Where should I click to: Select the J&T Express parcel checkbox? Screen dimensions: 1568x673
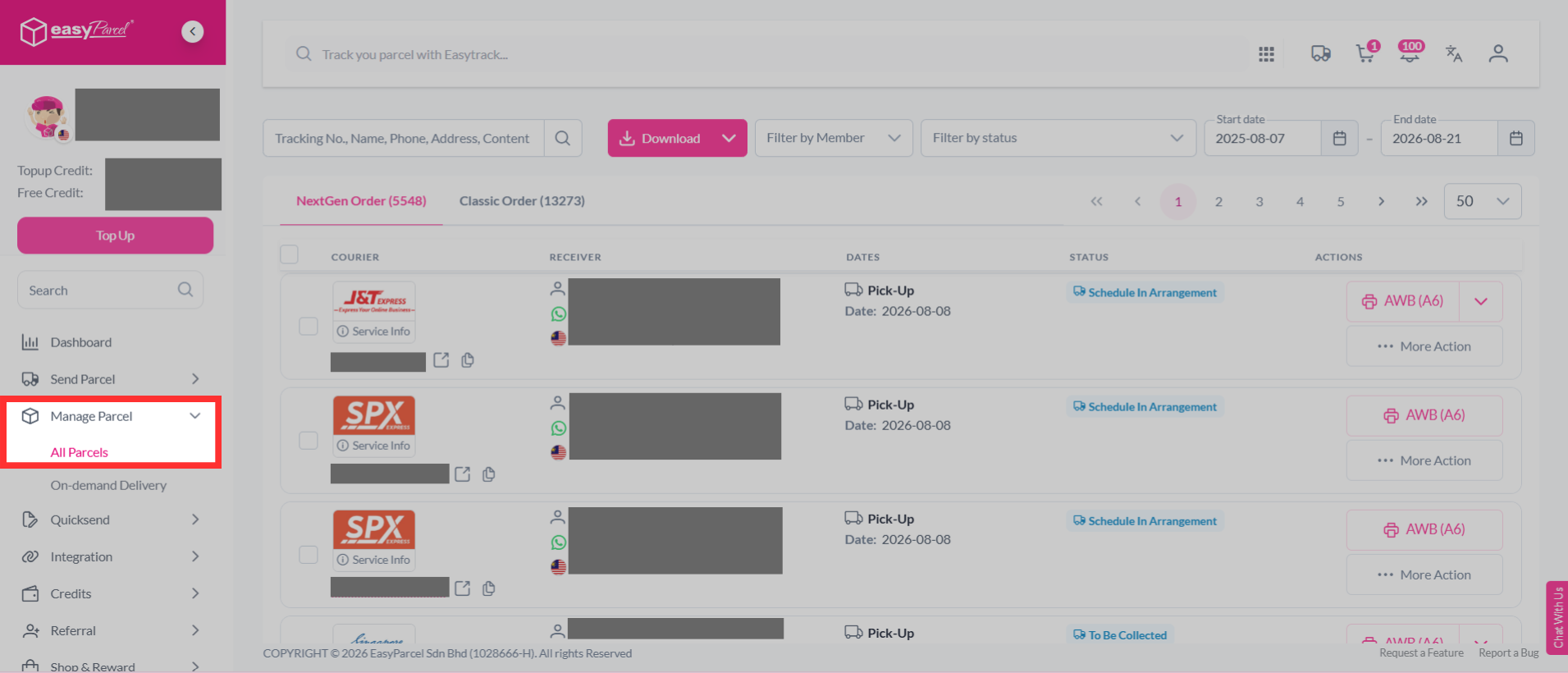309,326
